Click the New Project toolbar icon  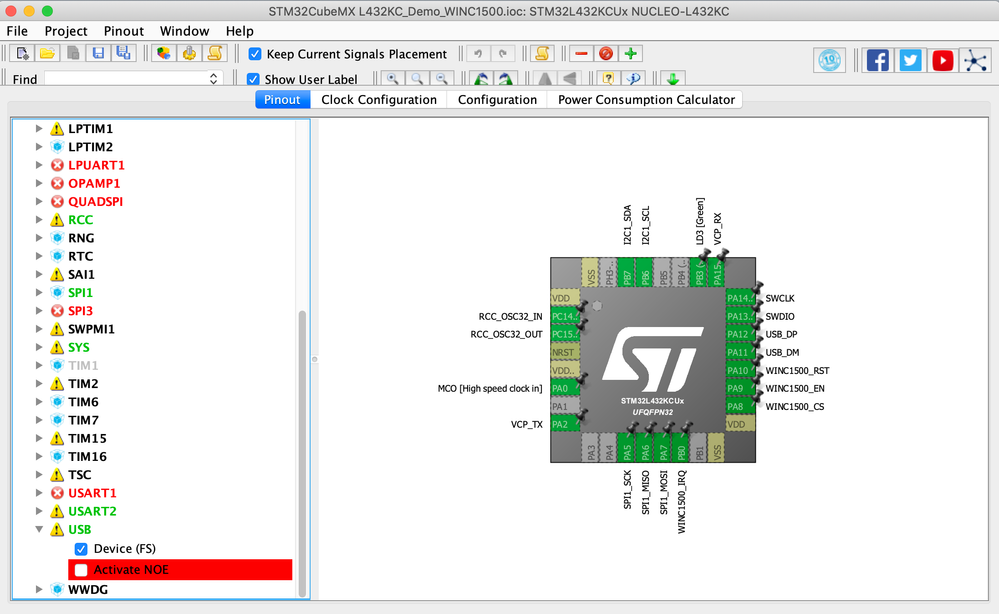(x=22, y=54)
